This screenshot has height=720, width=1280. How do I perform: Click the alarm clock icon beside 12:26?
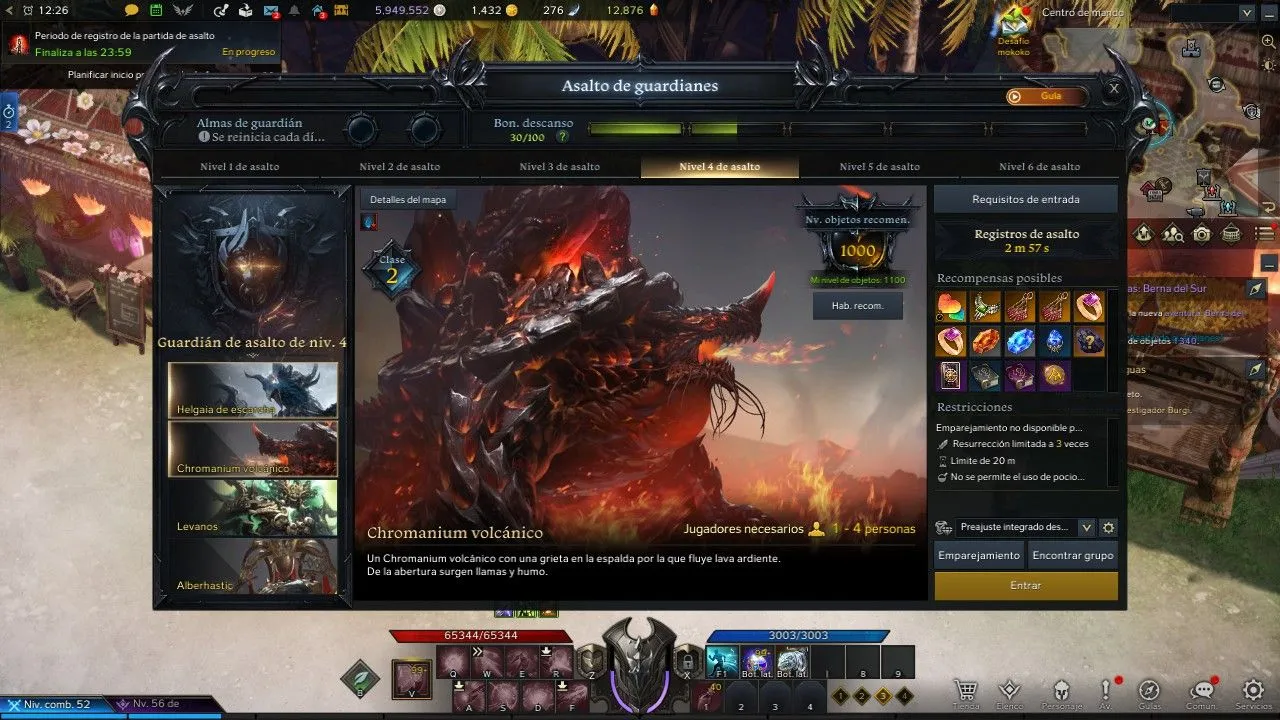[x=27, y=10]
